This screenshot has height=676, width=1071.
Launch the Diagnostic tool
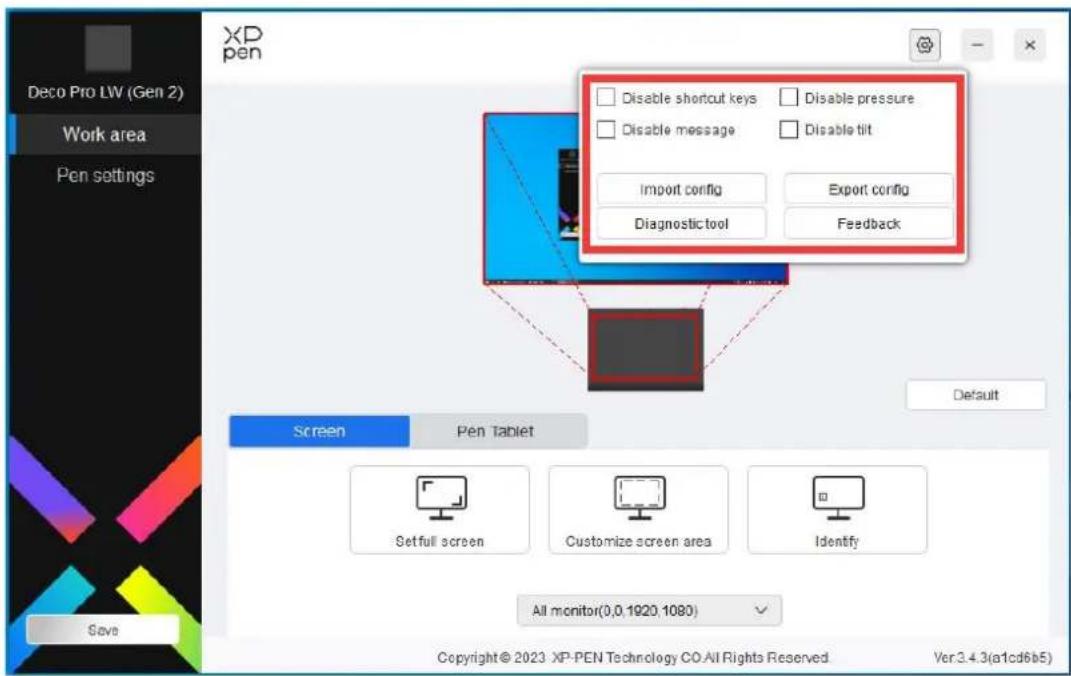[x=681, y=223]
